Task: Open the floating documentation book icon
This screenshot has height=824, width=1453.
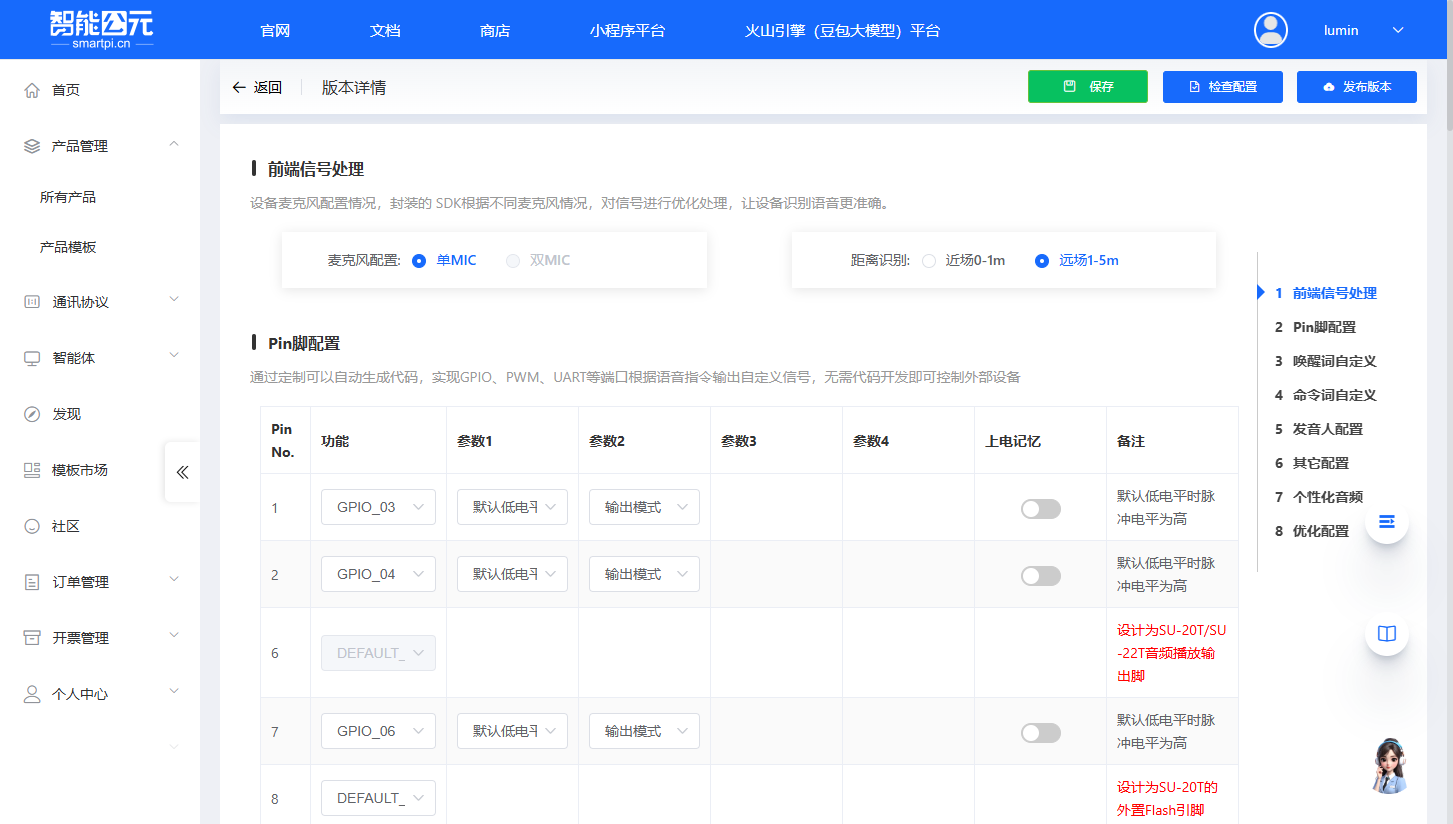Action: pos(1386,633)
